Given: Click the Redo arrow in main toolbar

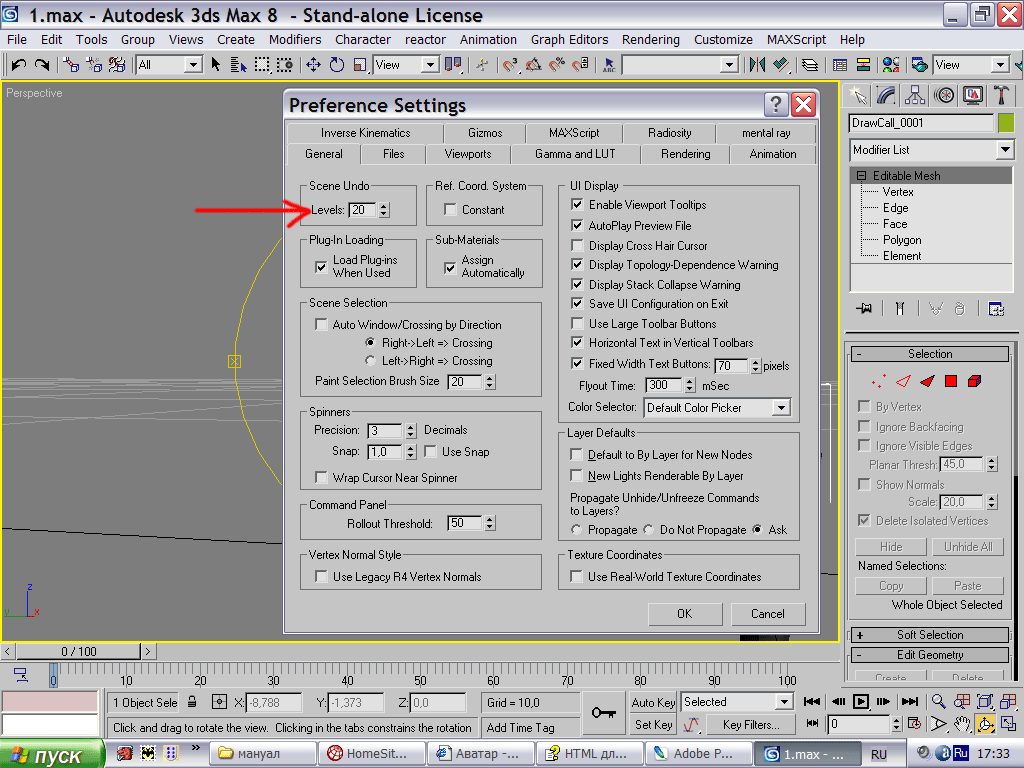Looking at the screenshot, I should click(x=42, y=65).
